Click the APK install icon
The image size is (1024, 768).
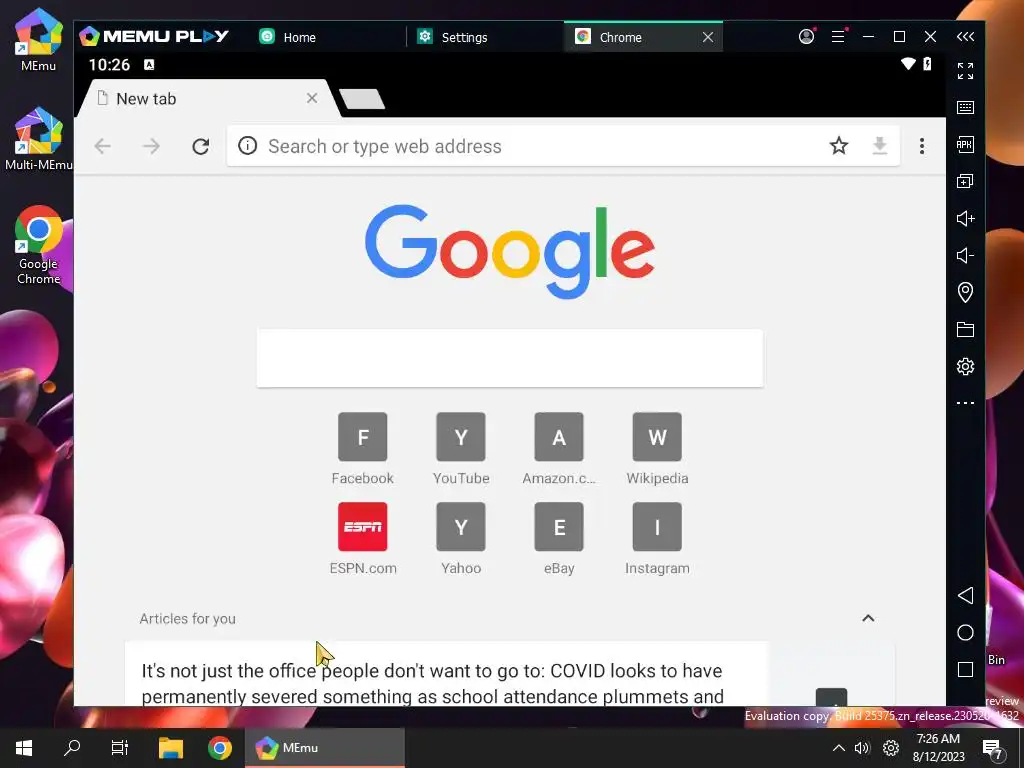click(965, 144)
